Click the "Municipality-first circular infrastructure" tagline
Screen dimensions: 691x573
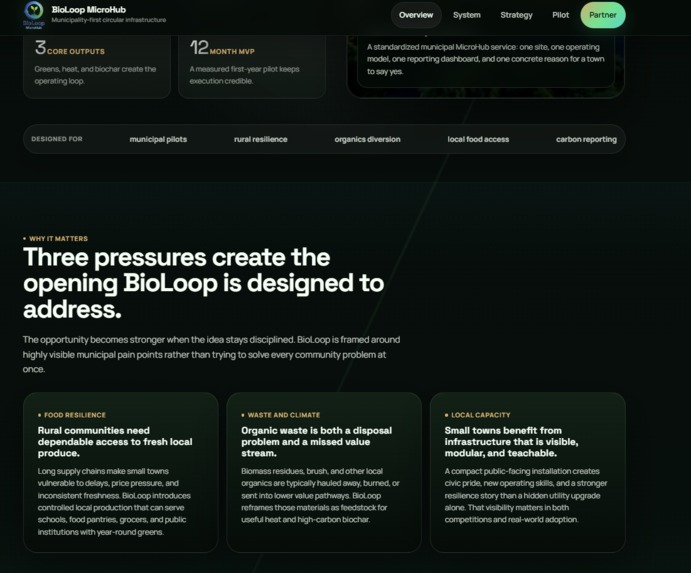coord(109,20)
